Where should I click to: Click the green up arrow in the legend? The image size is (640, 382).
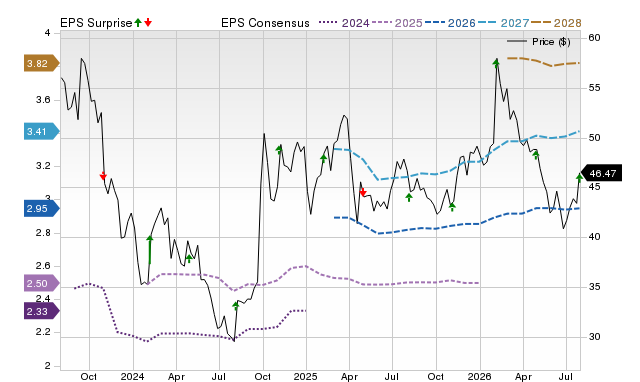click(138, 22)
